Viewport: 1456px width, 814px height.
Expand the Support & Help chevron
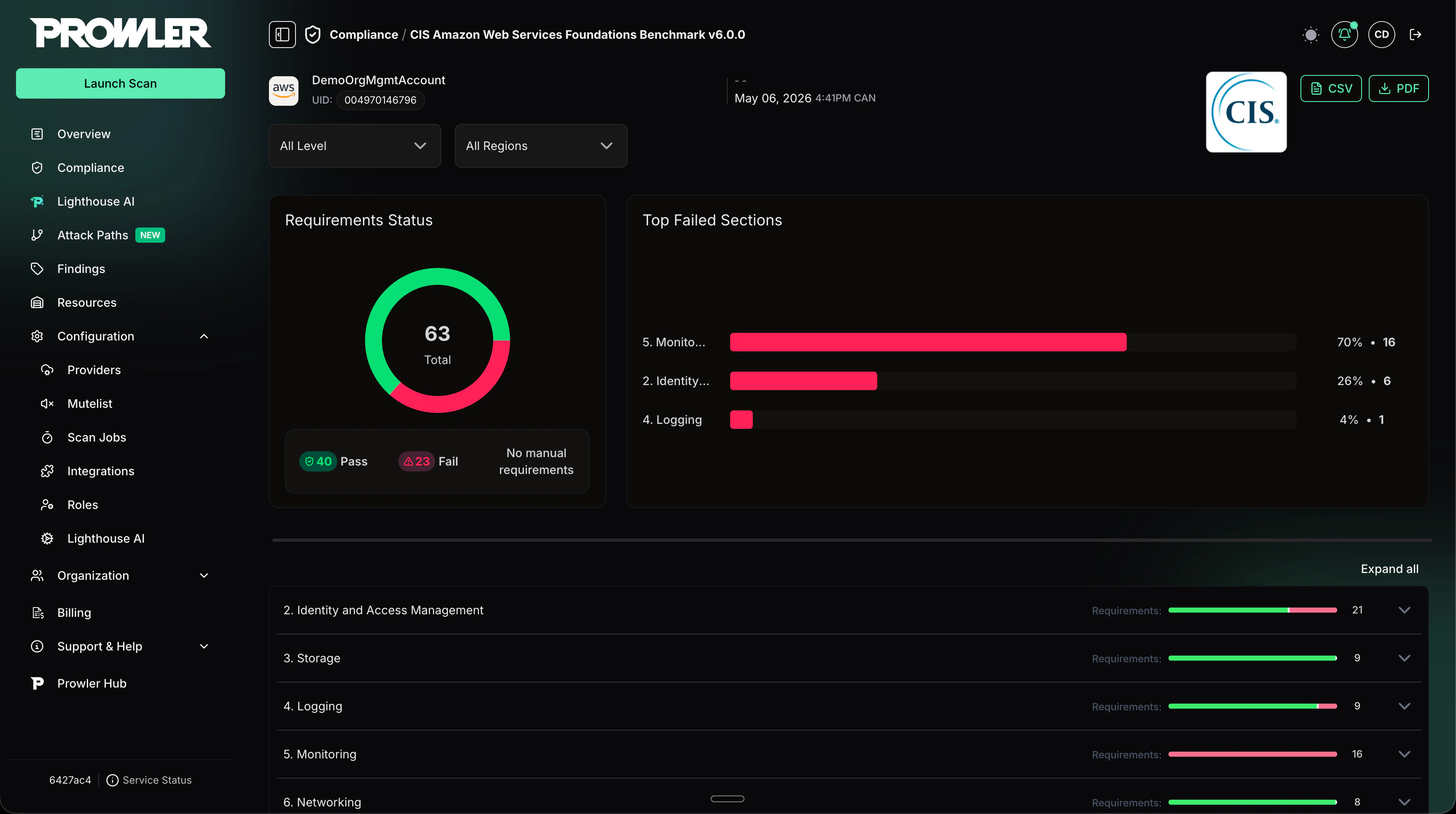click(204, 646)
